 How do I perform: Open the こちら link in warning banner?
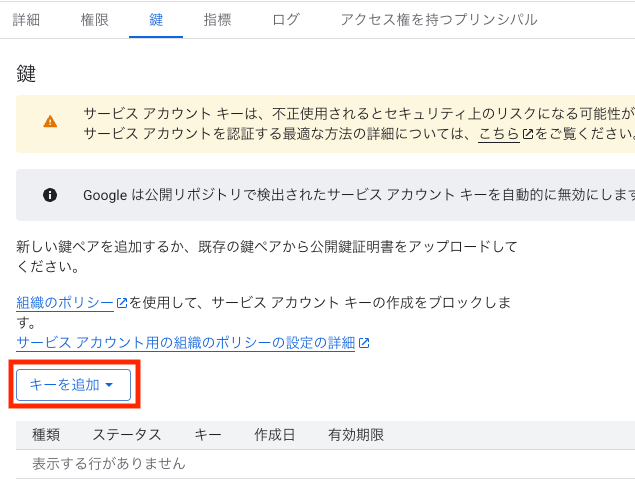(x=499, y=134)
